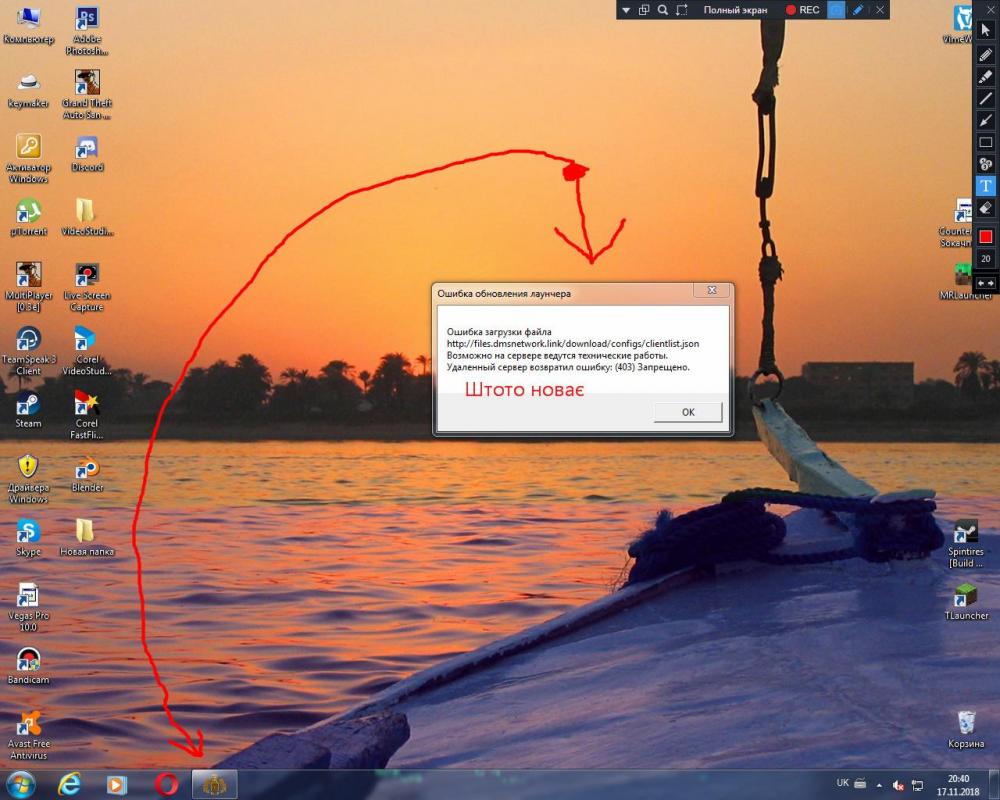Select the Pencil drawing tool

point(986,54)
